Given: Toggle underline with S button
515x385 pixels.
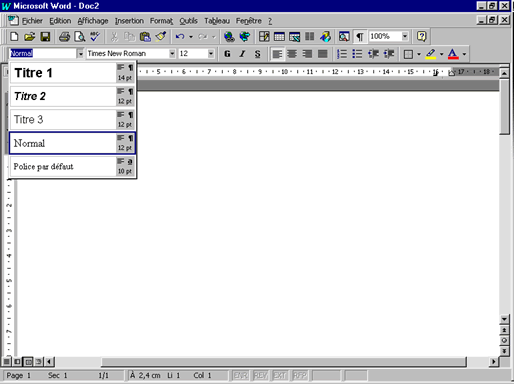Looking at the screenshot, I should (257, 54).
